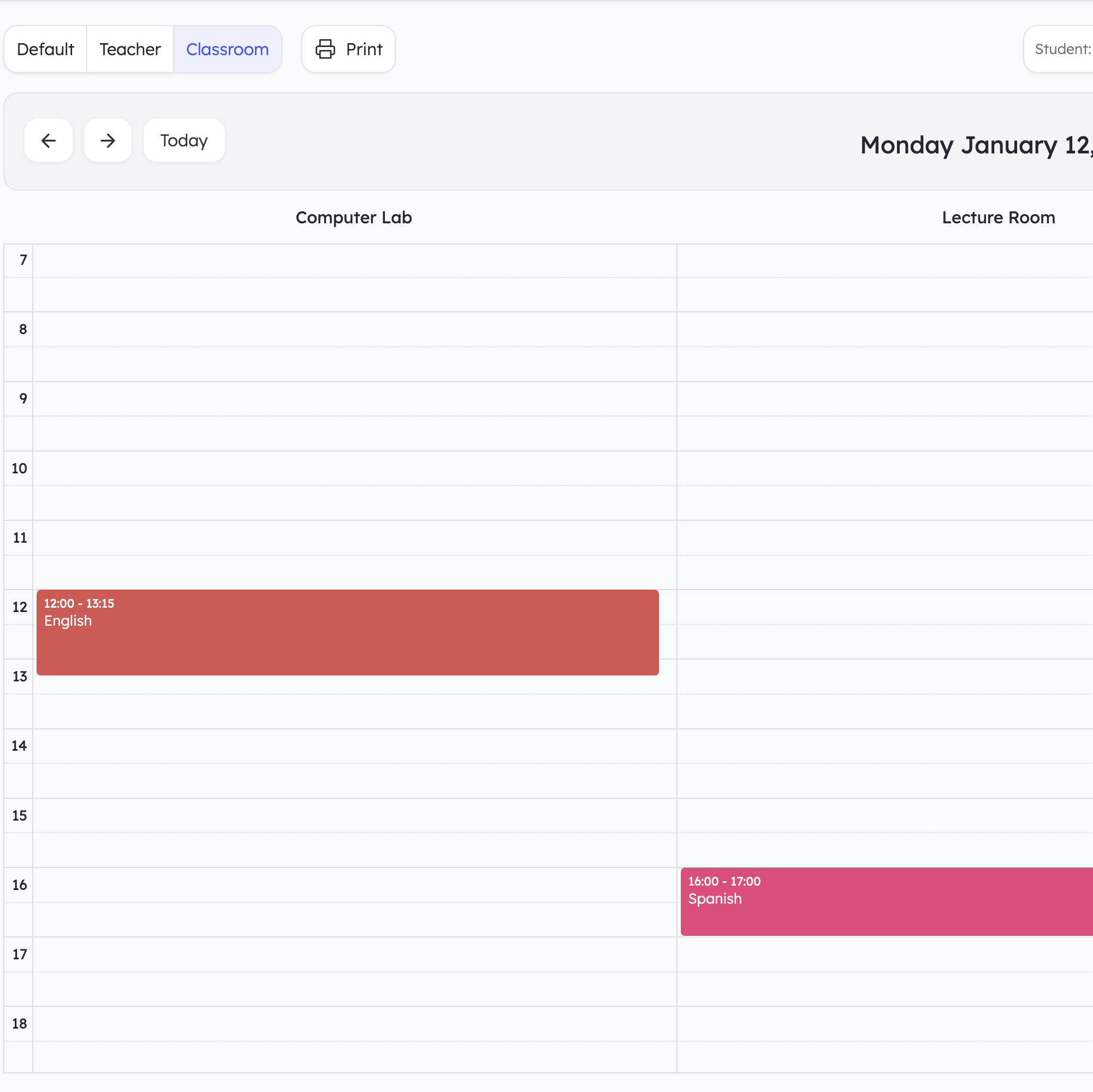1093x1092 pixels.
Task: Open the Student filter dropdown
Action: (1061, 49)
